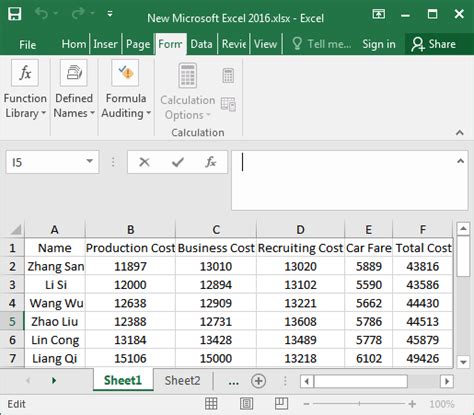This screenshot has width=474, height=415.
Task: Save the workbook with the floppy disk icon
Action: [x=15, y=14]
